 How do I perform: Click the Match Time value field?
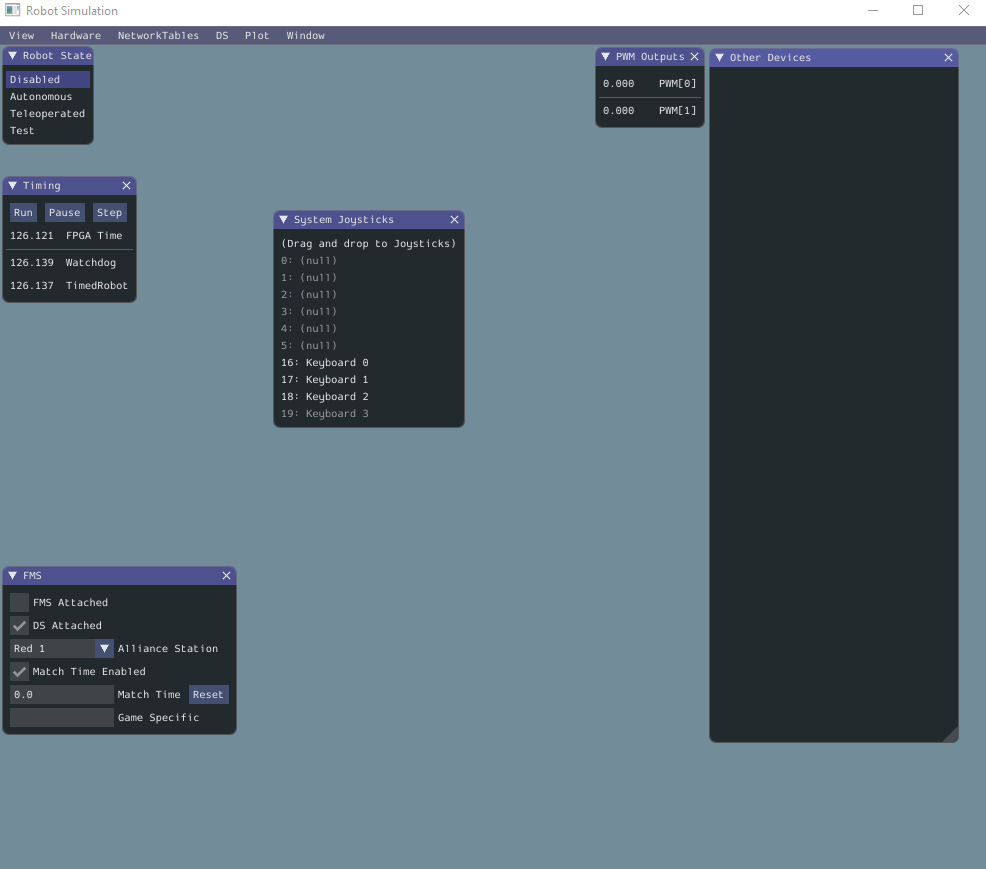[62, 694]
